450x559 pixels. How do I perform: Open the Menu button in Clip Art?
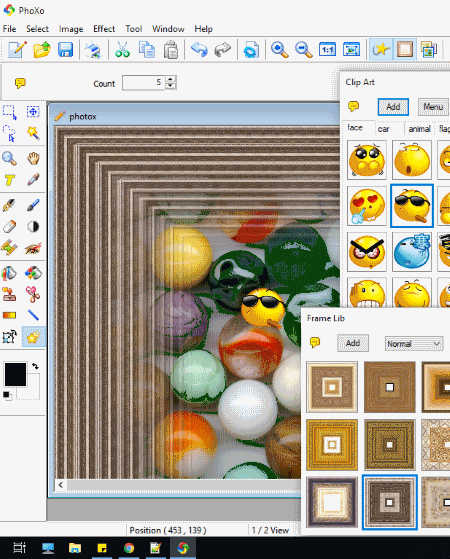433,107
